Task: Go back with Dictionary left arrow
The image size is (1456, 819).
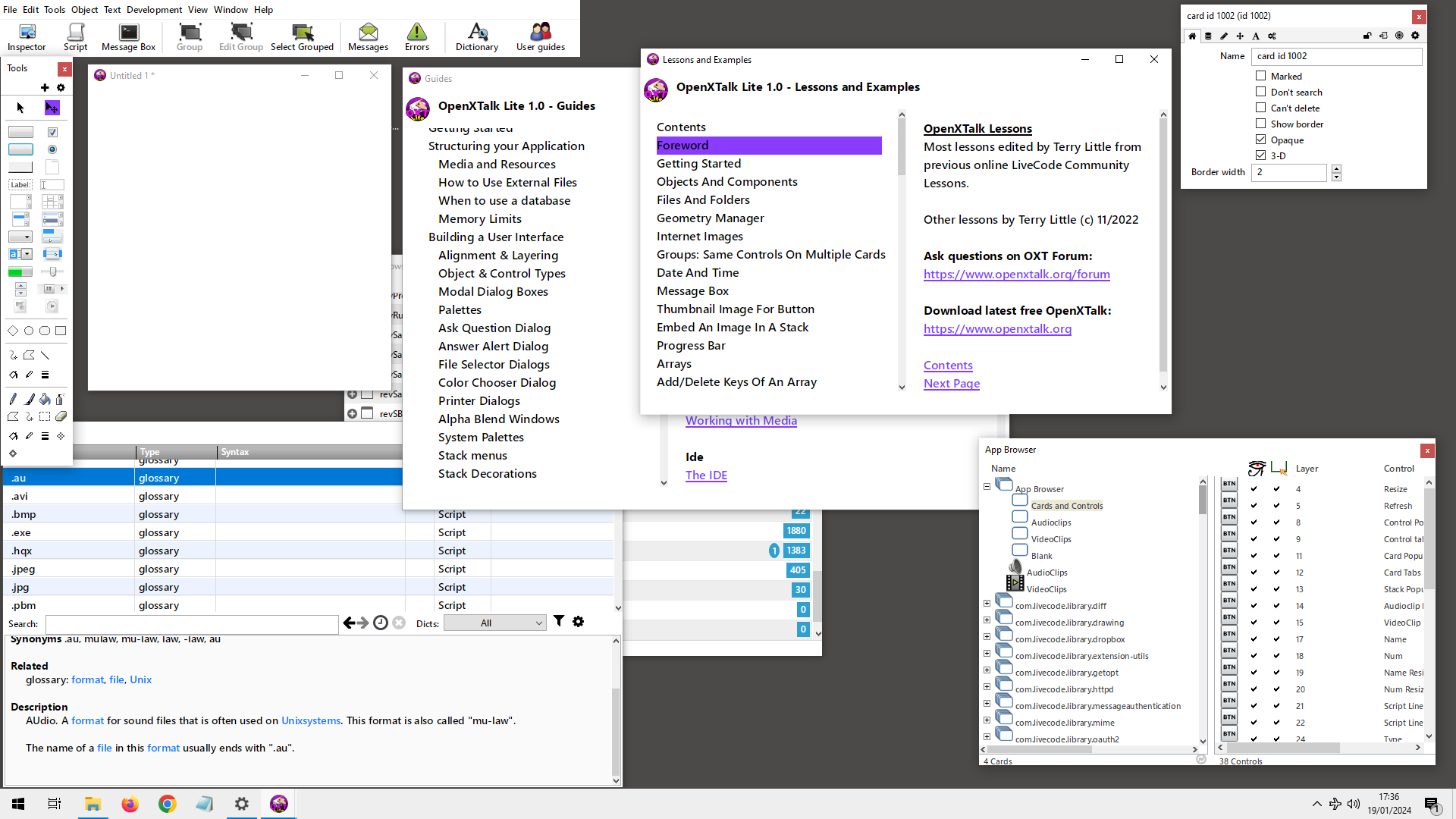Action: click(349, 623)
